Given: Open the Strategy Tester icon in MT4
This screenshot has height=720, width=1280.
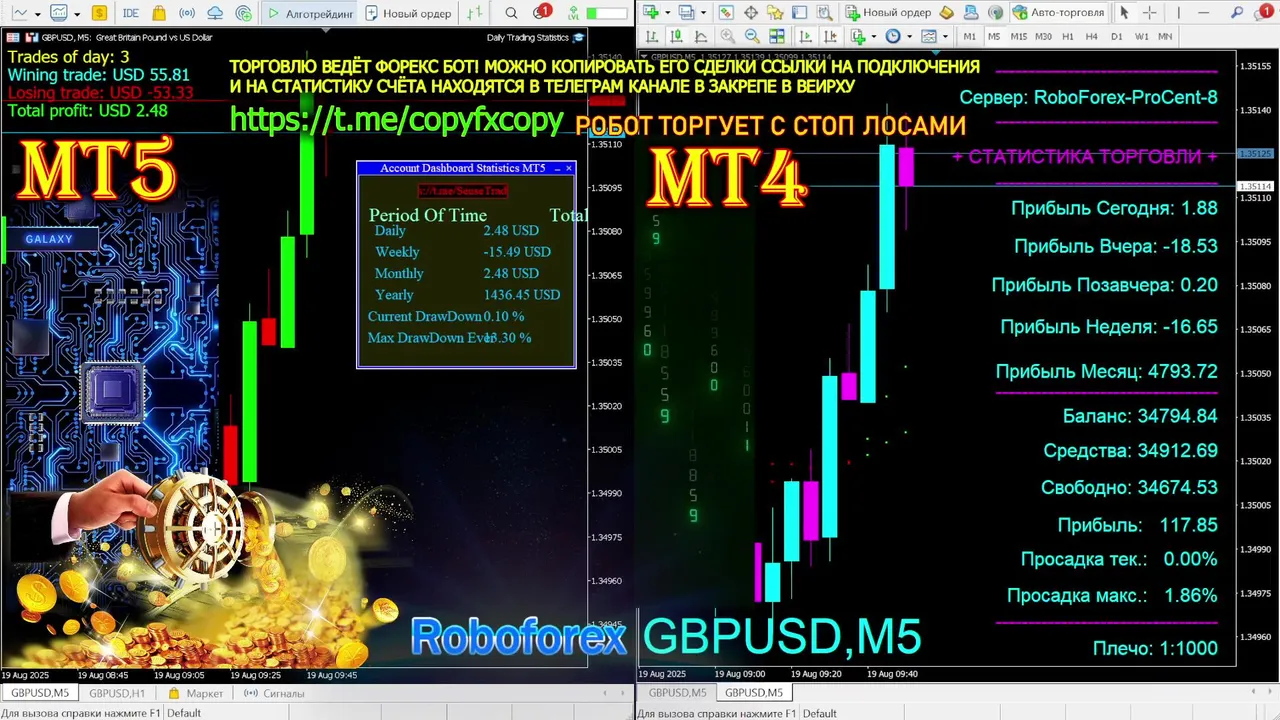Looking at the screenshot, I should point(824,12).
